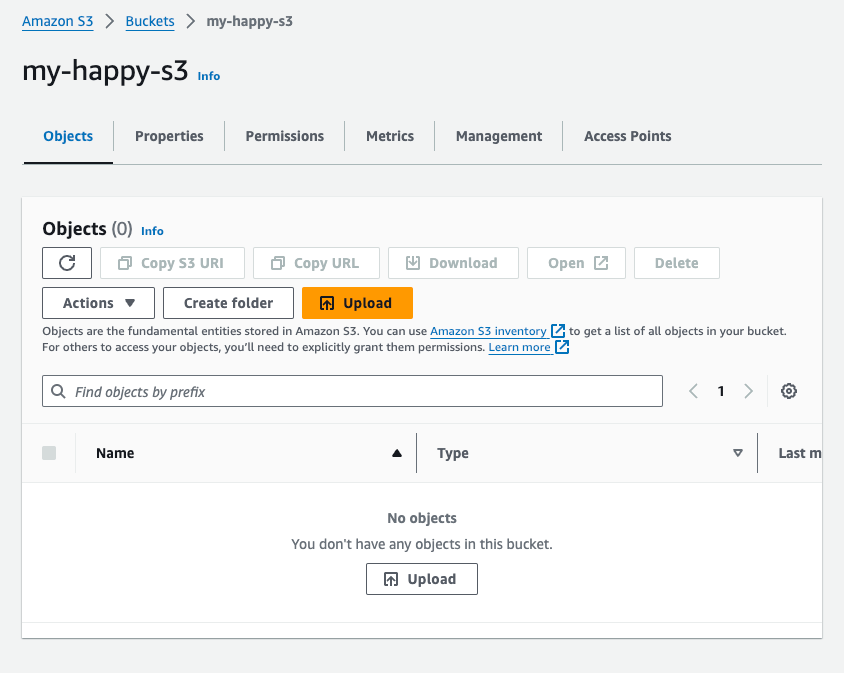This screenshot has width=844, height=673.
Task: Go to Buckets breadcrumb link
Action: tap(150, 22)
